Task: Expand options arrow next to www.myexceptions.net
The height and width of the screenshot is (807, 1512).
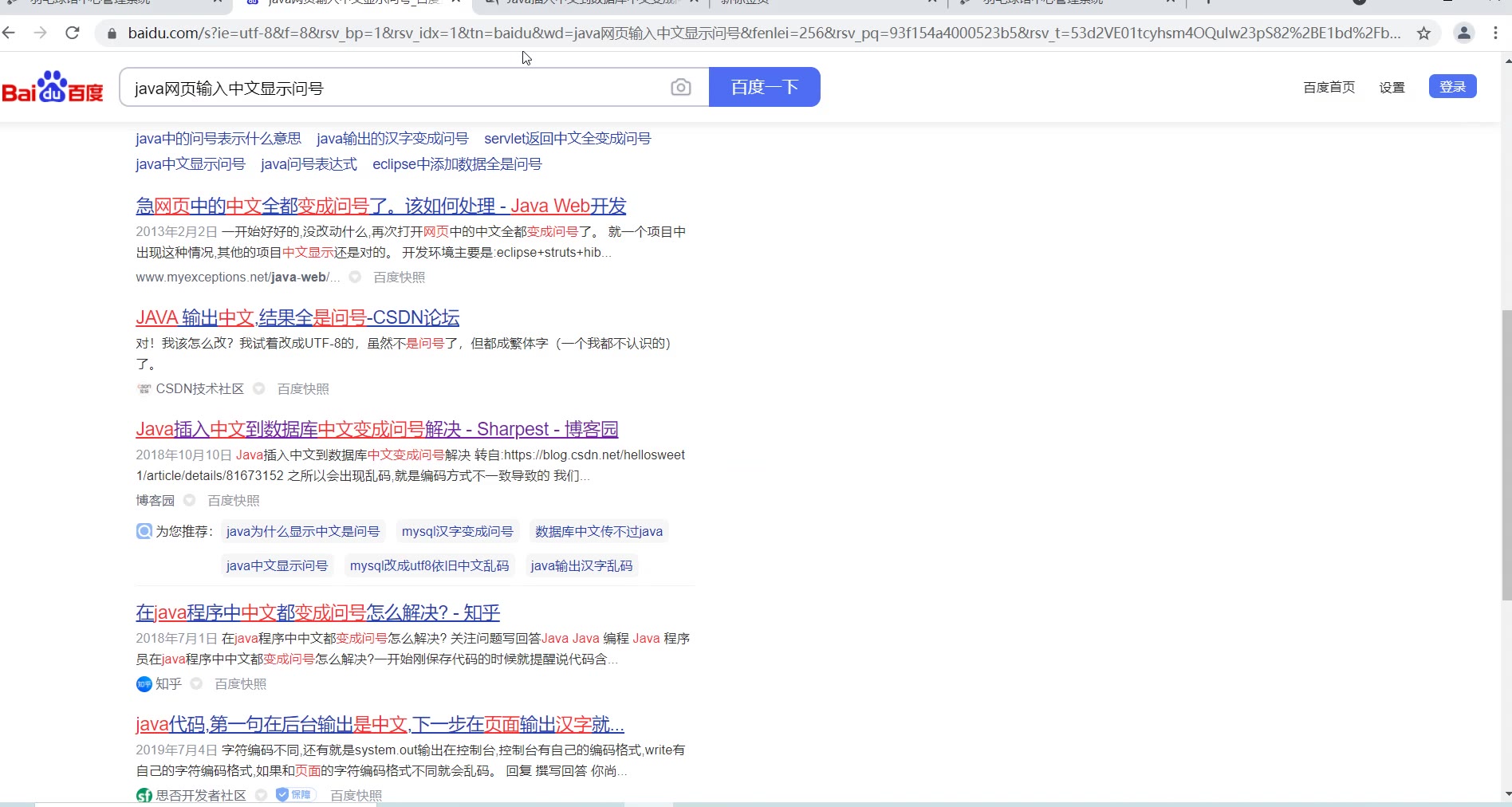Action: [356, 277]
